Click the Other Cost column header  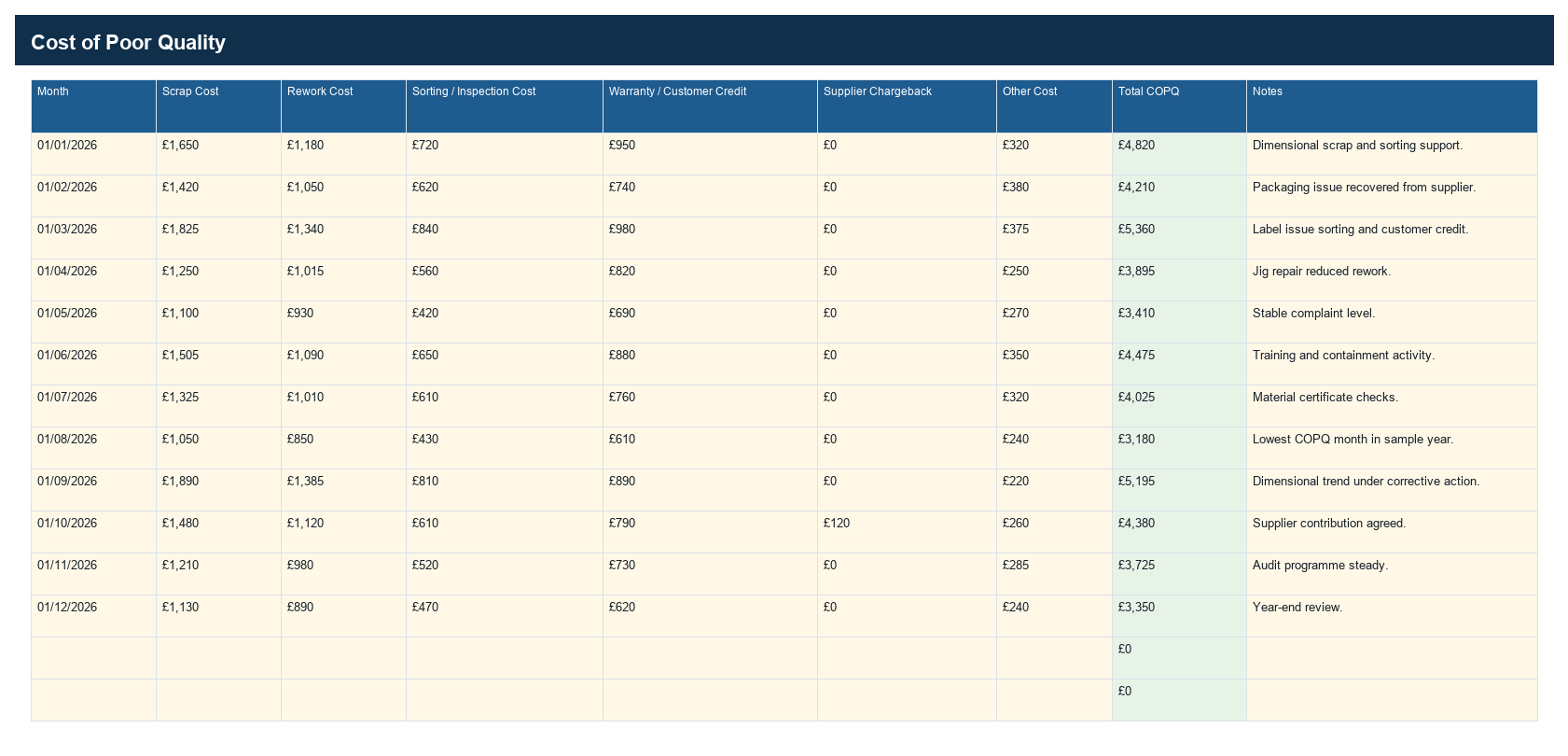point(1054,106)
